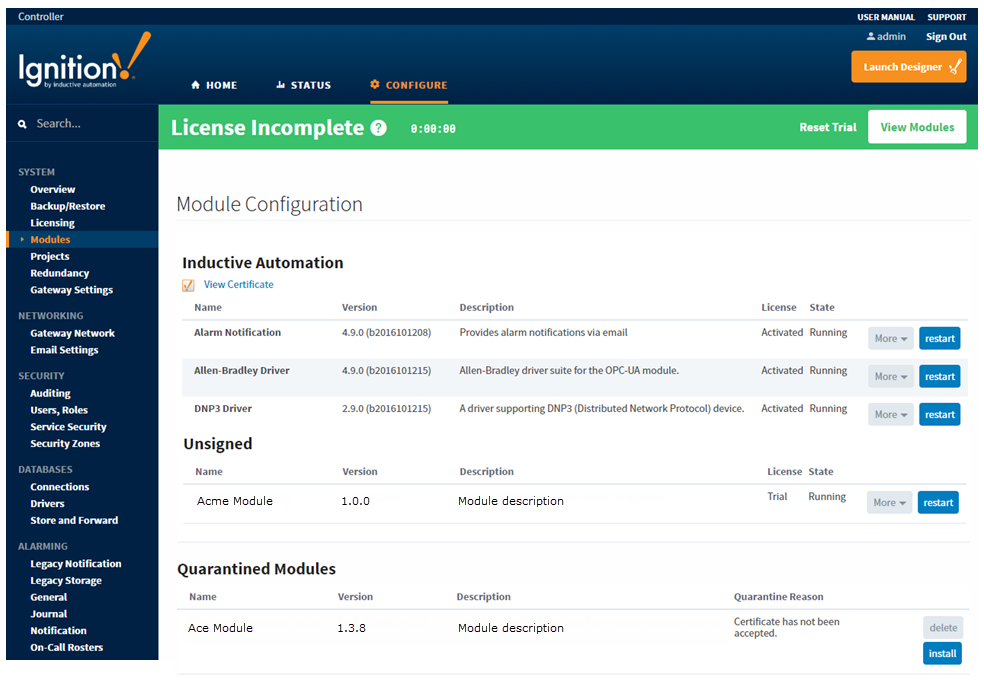Open the More dropdown for Alarm Notification

click(889, 338)
